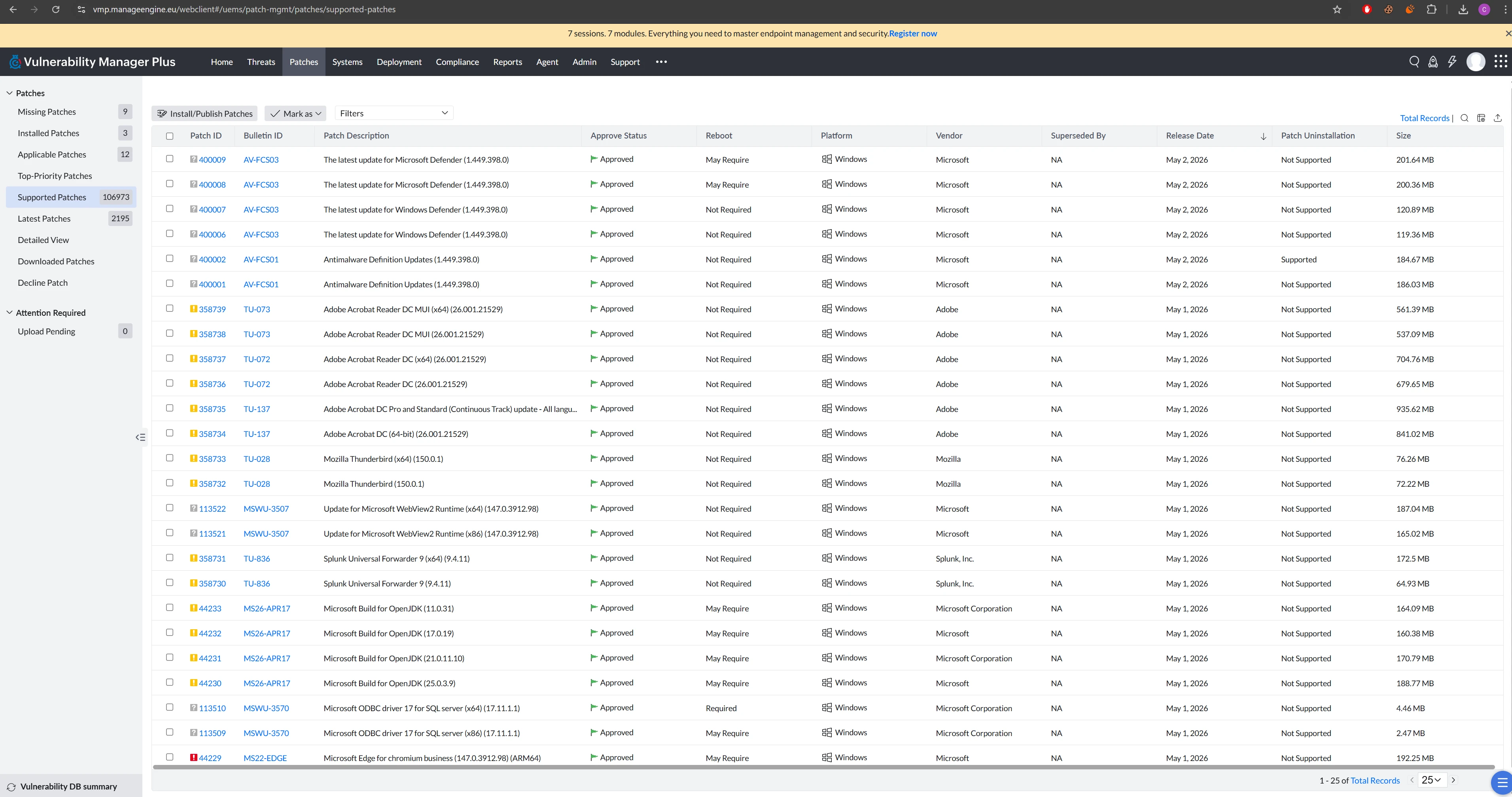Open the apps grid launcher icon
Image resolution: width=1512 pixels, height=797 pixels.
[1500, 62]
